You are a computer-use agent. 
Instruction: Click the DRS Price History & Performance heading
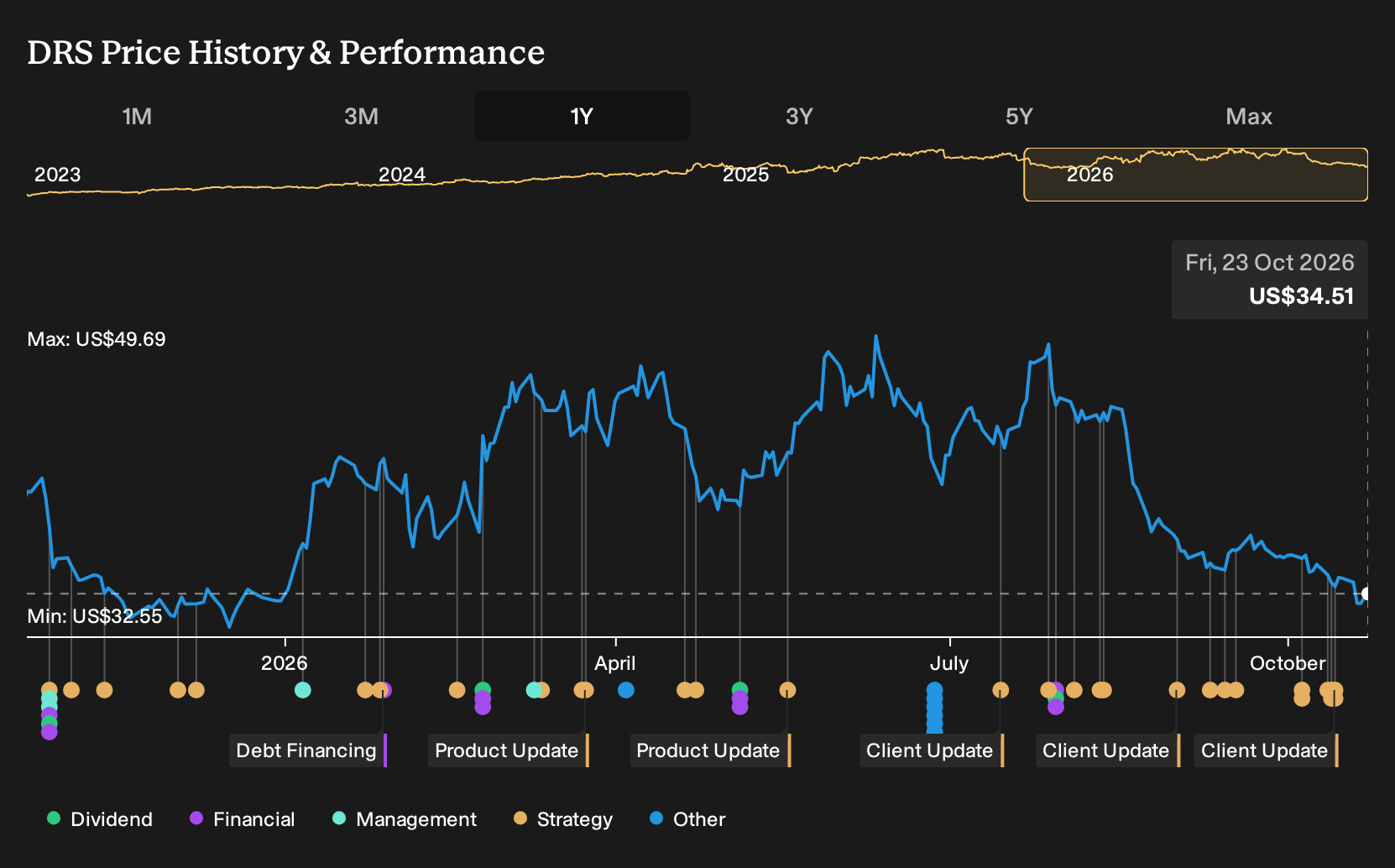click(286, 52)
